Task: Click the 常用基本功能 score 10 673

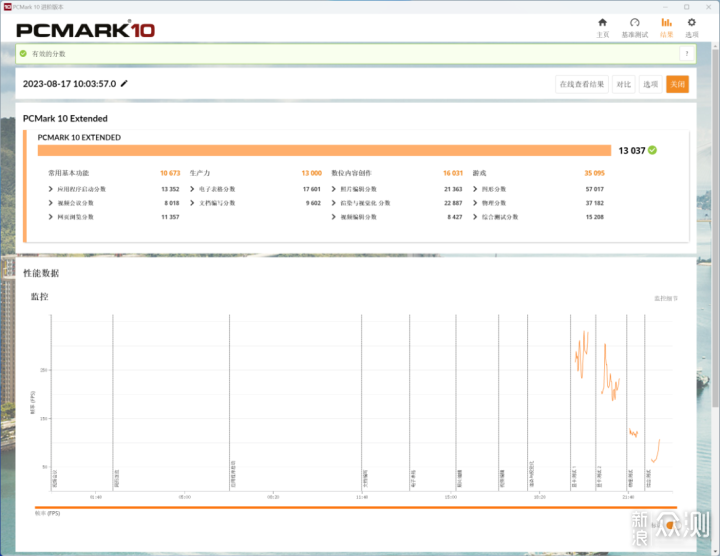Action: (170, 173)
